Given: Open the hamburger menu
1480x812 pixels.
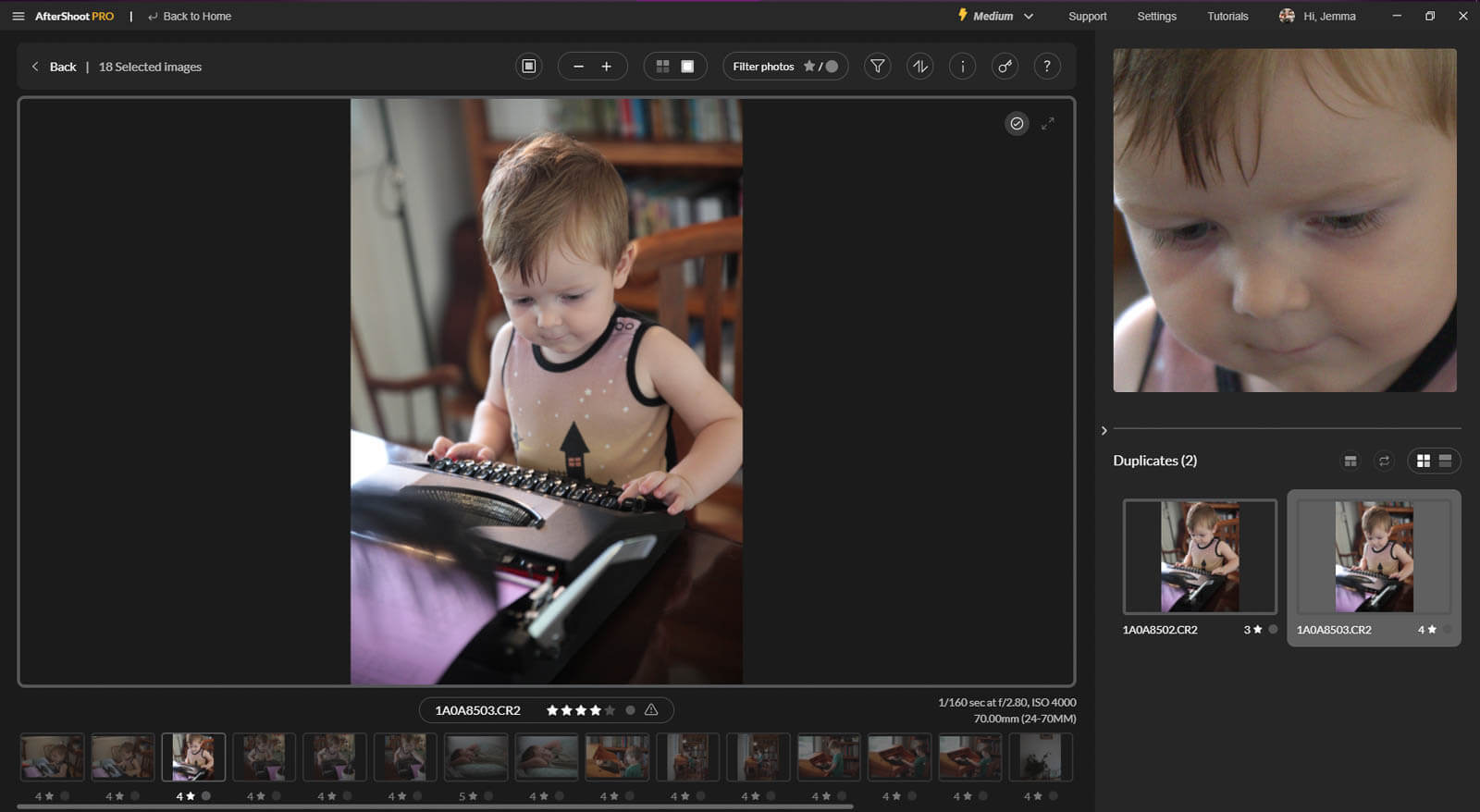Looking at the screenshot, I should tap(18, 16).
